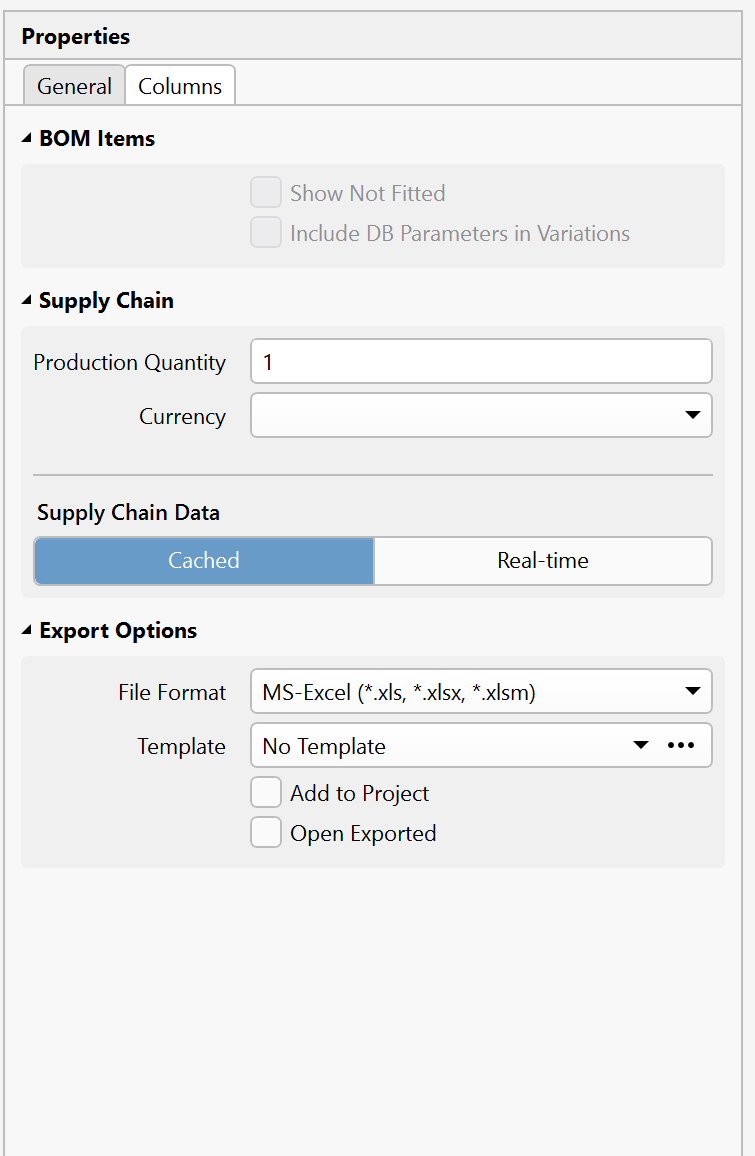Collapse the BOM Items section
The height and width of the screenshot is (1156, 755).
[x=27, y=139]
